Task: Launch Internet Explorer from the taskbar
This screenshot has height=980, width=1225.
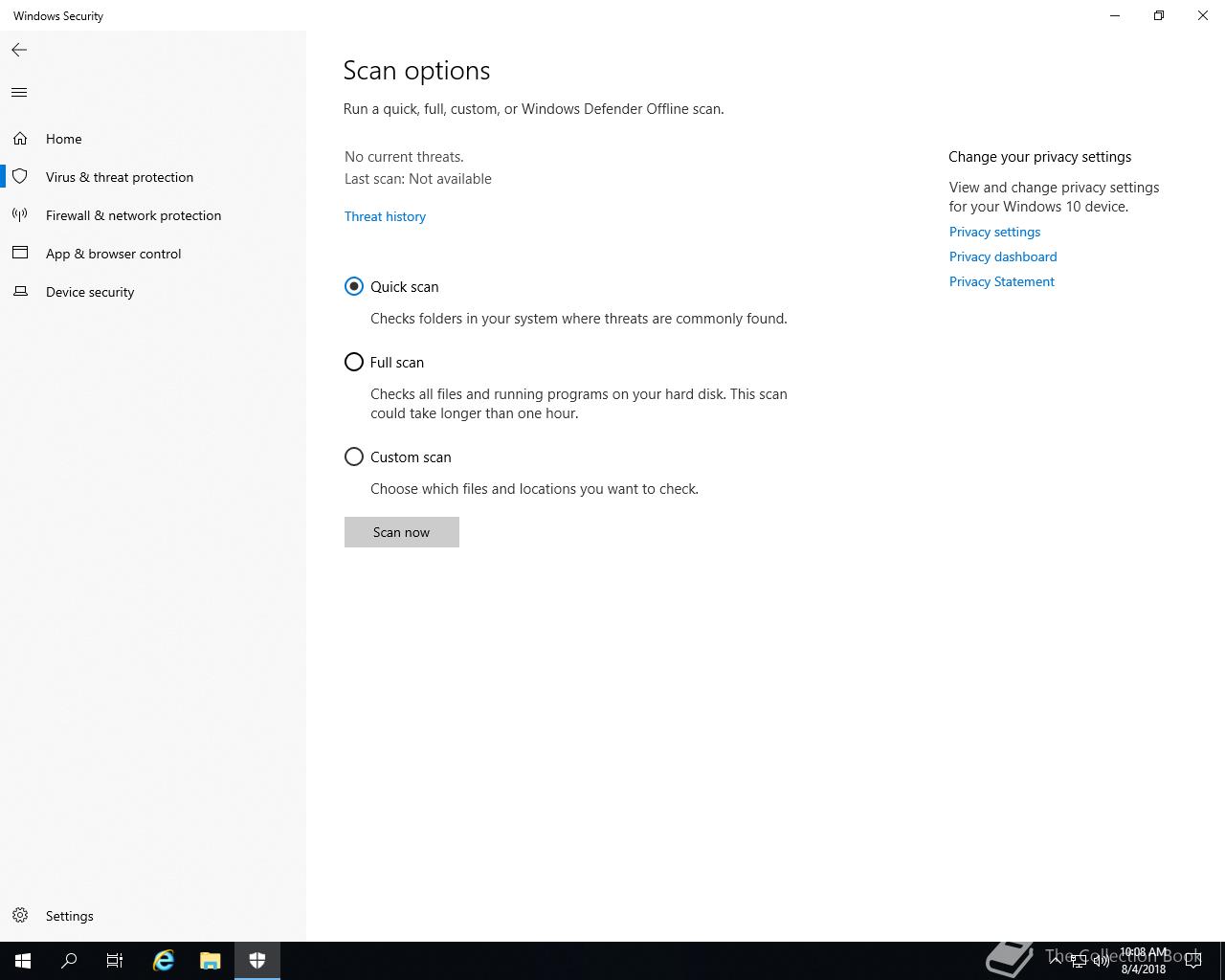Action: 164,961
